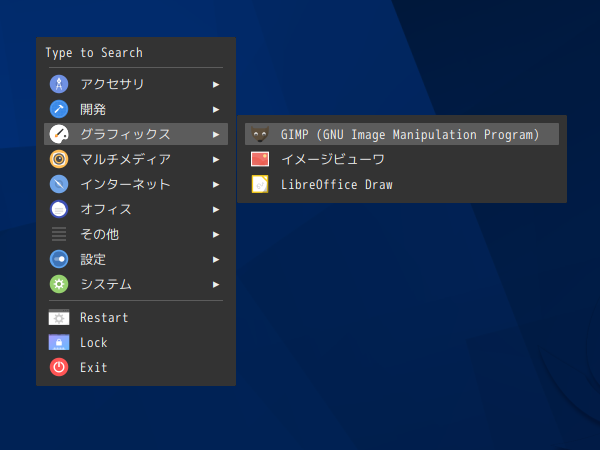This screenshot has width=600, height=450.
Task: Launch イメージビューワ from the submenu
Action: (x=402, y=159)
